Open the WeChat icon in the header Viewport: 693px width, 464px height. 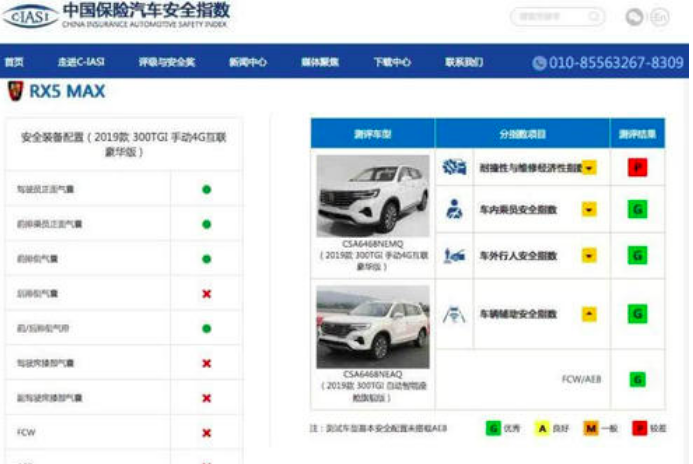[634, 17]
